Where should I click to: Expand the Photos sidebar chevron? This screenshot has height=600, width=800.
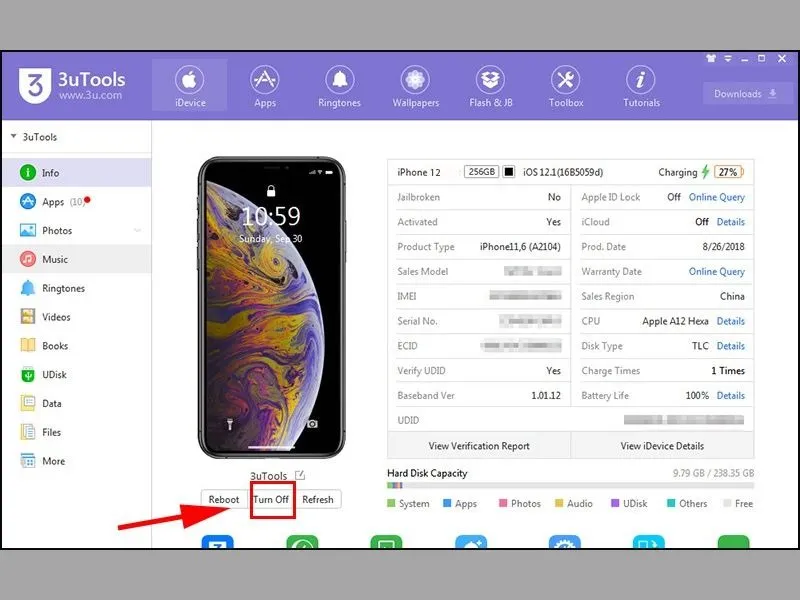[137, 230]
